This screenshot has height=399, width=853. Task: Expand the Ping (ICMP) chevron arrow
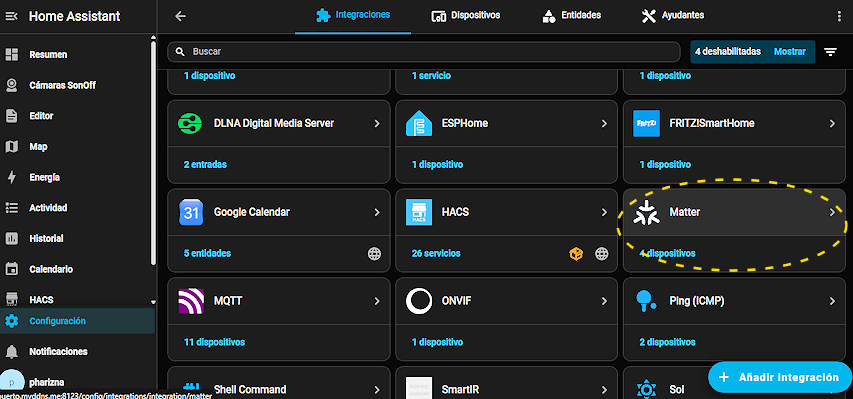pyautogui.click(x=832, y=301)
